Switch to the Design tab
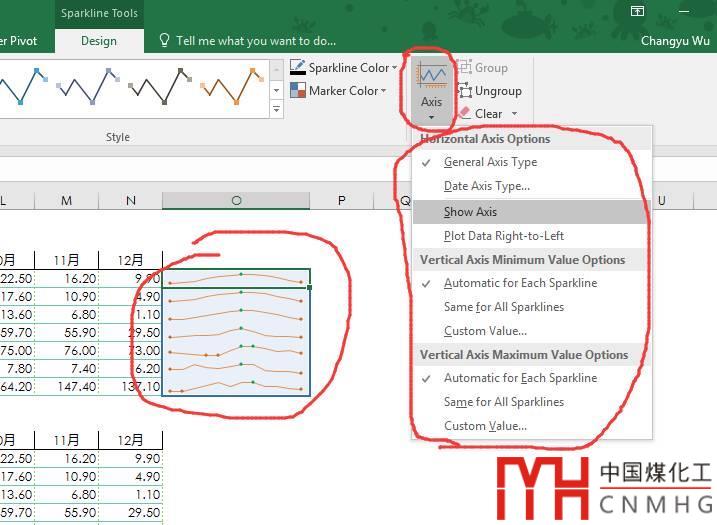Viewport: 717px width, 525px height. click(x=98, y=41)
